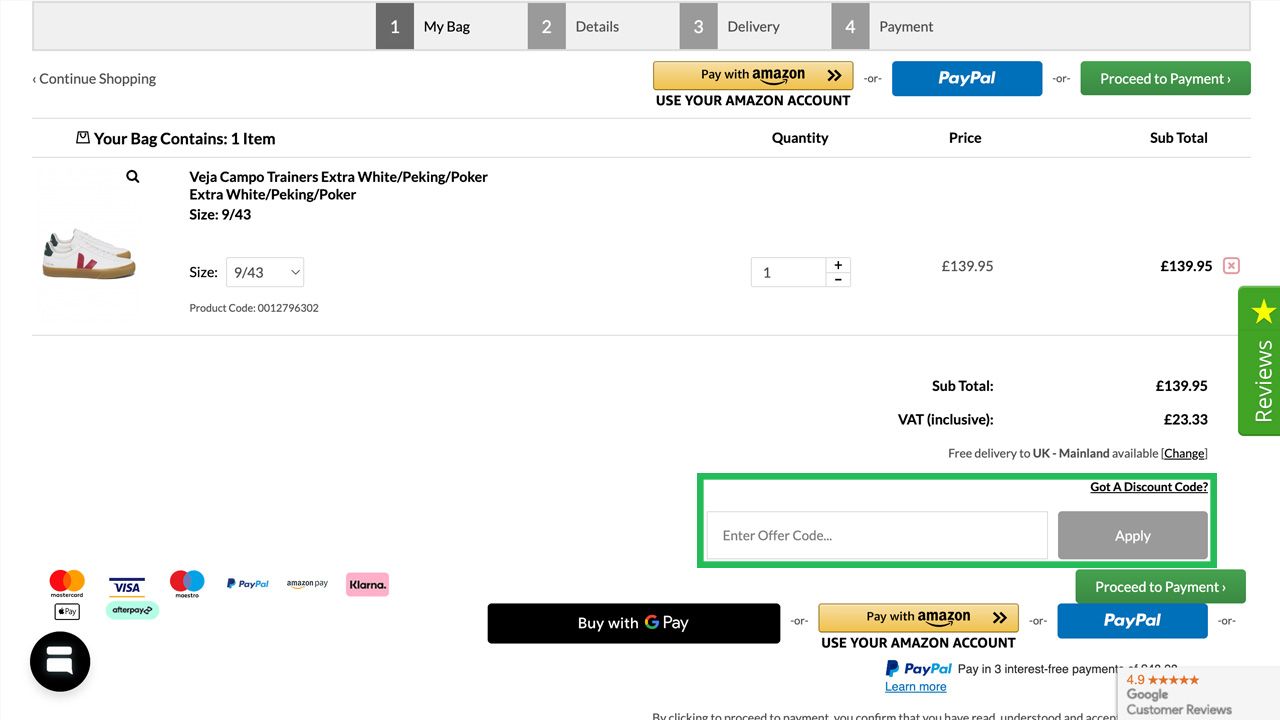
Task: Remove the Veja Campo Trainers from bag
Action: click(1231, 266)
